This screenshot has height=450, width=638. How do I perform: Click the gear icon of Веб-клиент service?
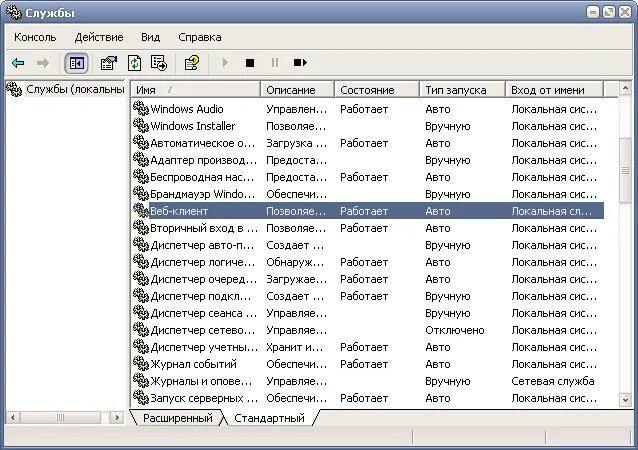[x=141, y=211]
